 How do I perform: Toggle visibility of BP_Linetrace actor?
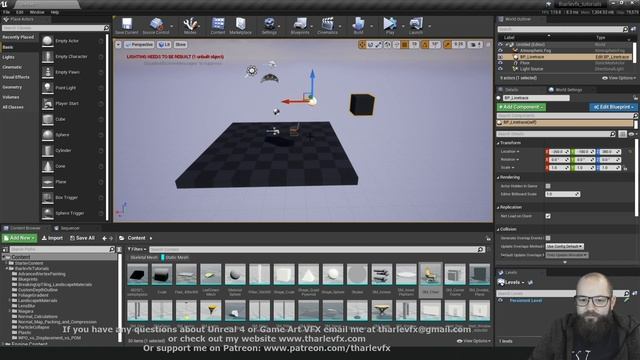[x=500, y=57]
